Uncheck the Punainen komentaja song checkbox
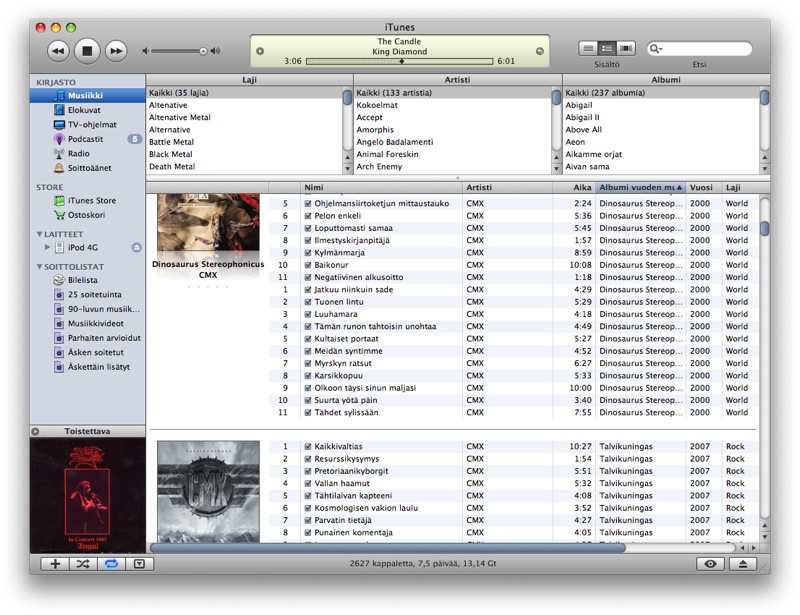 [x=308, y=533]
